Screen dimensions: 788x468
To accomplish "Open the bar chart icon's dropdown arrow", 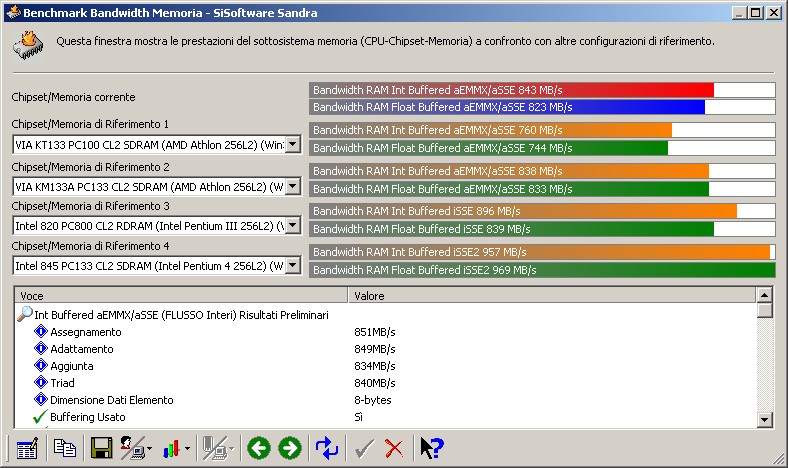I will pos(187,448).
